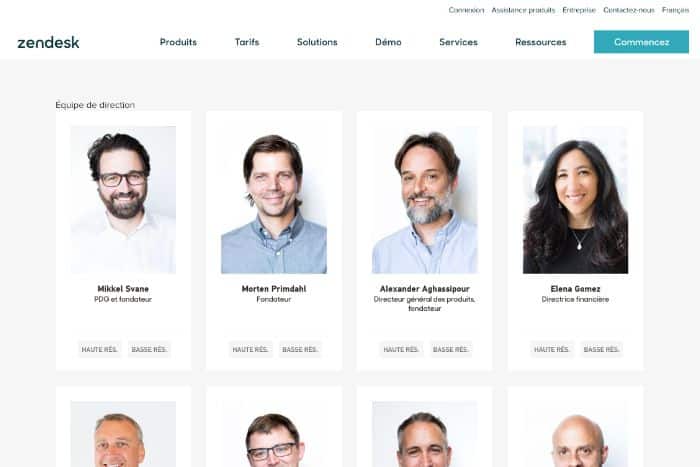Open the Produits menu

click(178, 42)
